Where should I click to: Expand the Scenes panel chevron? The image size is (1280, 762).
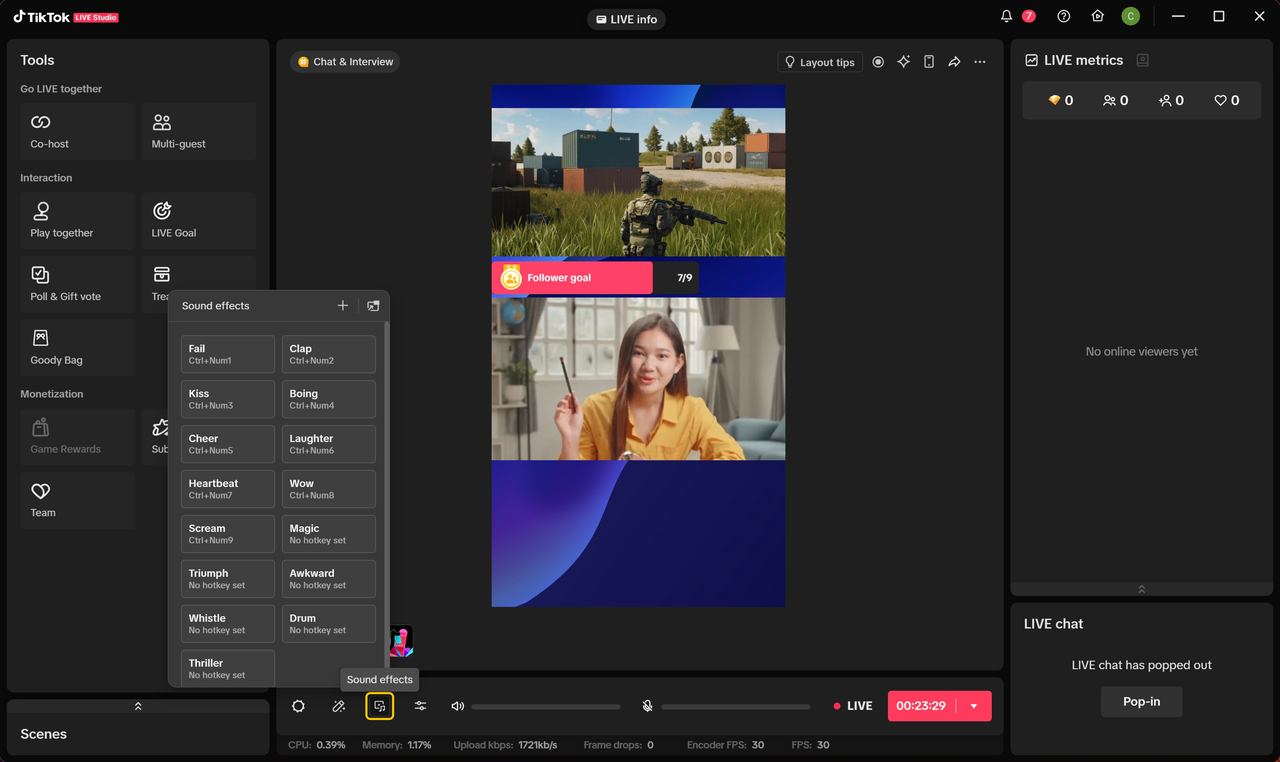coord(138,706)
